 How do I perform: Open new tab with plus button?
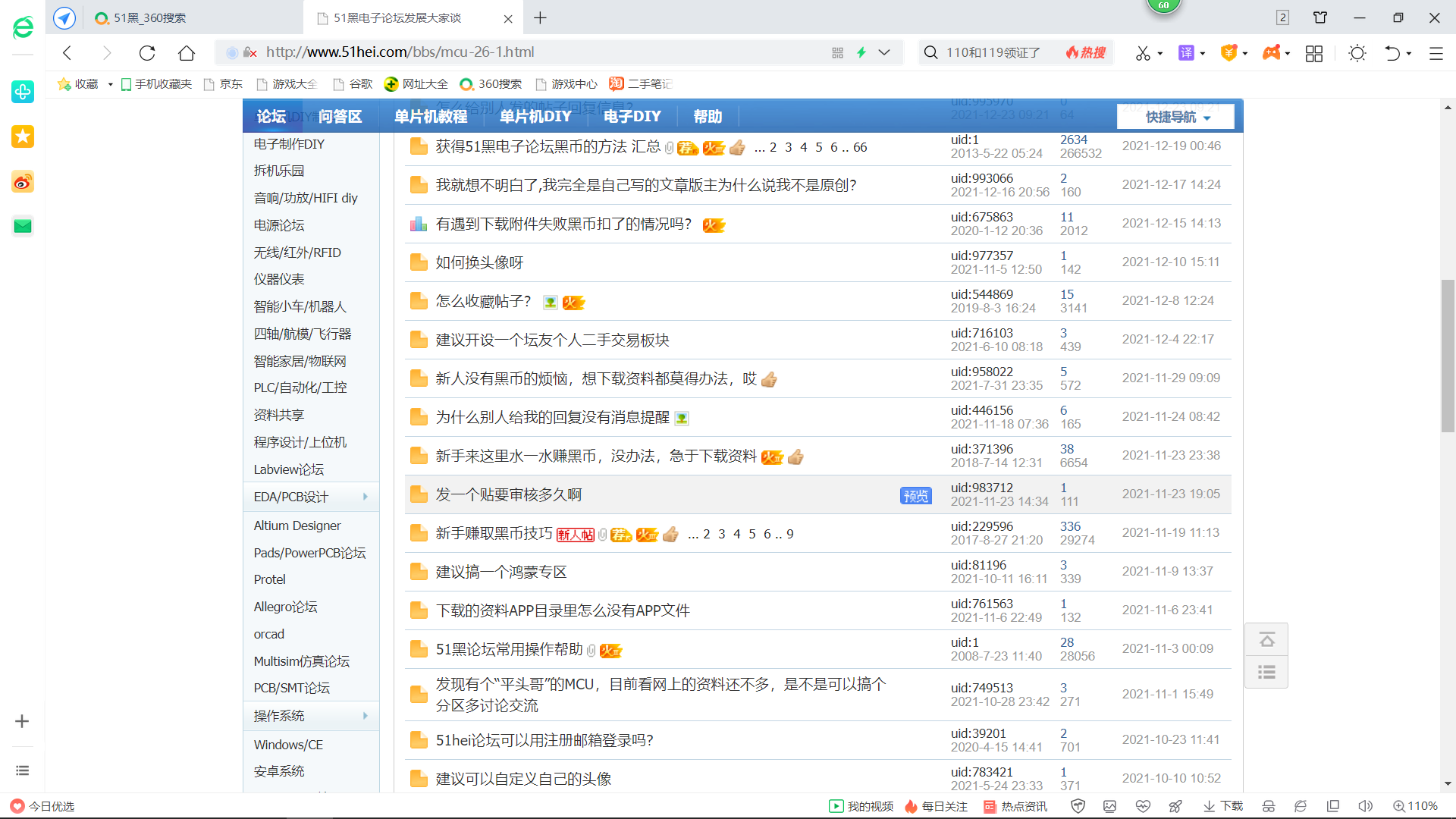[x=540, y=17]
